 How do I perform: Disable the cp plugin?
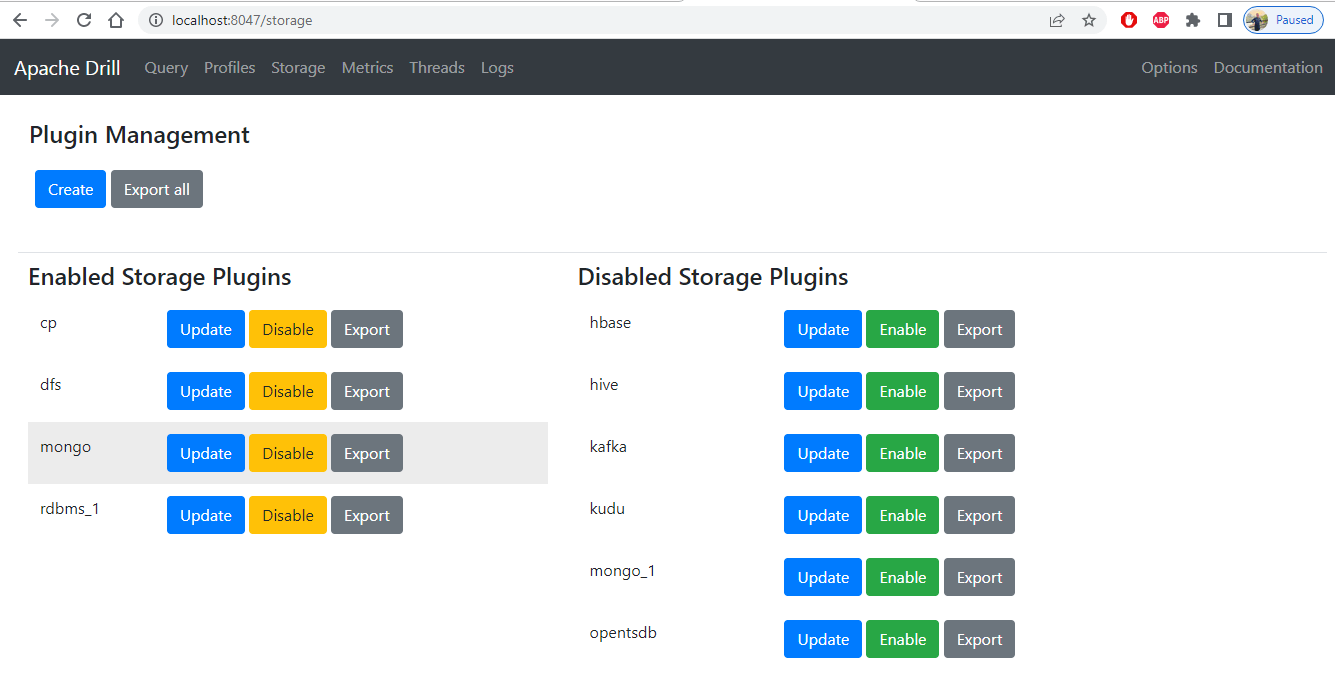288,329
